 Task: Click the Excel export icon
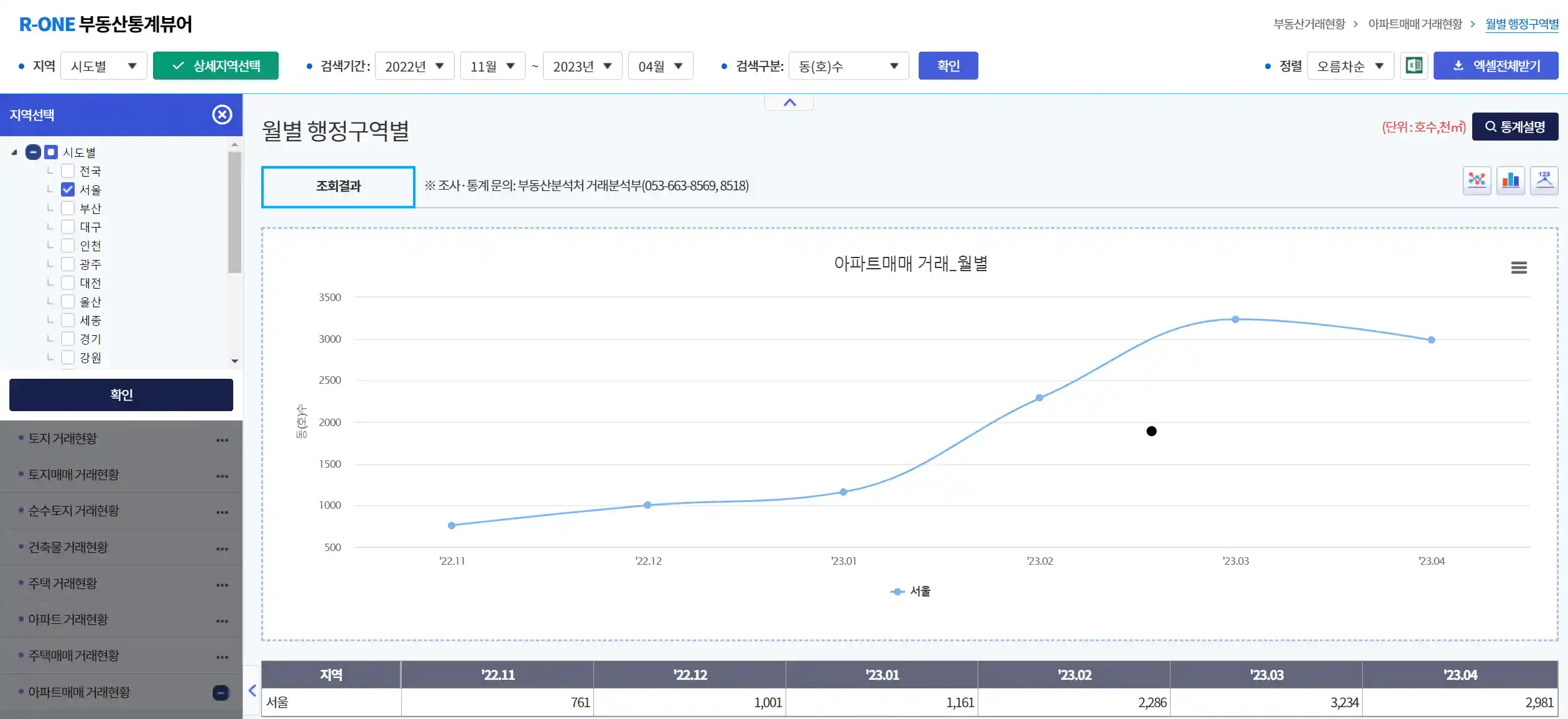tap(1414, 66)
